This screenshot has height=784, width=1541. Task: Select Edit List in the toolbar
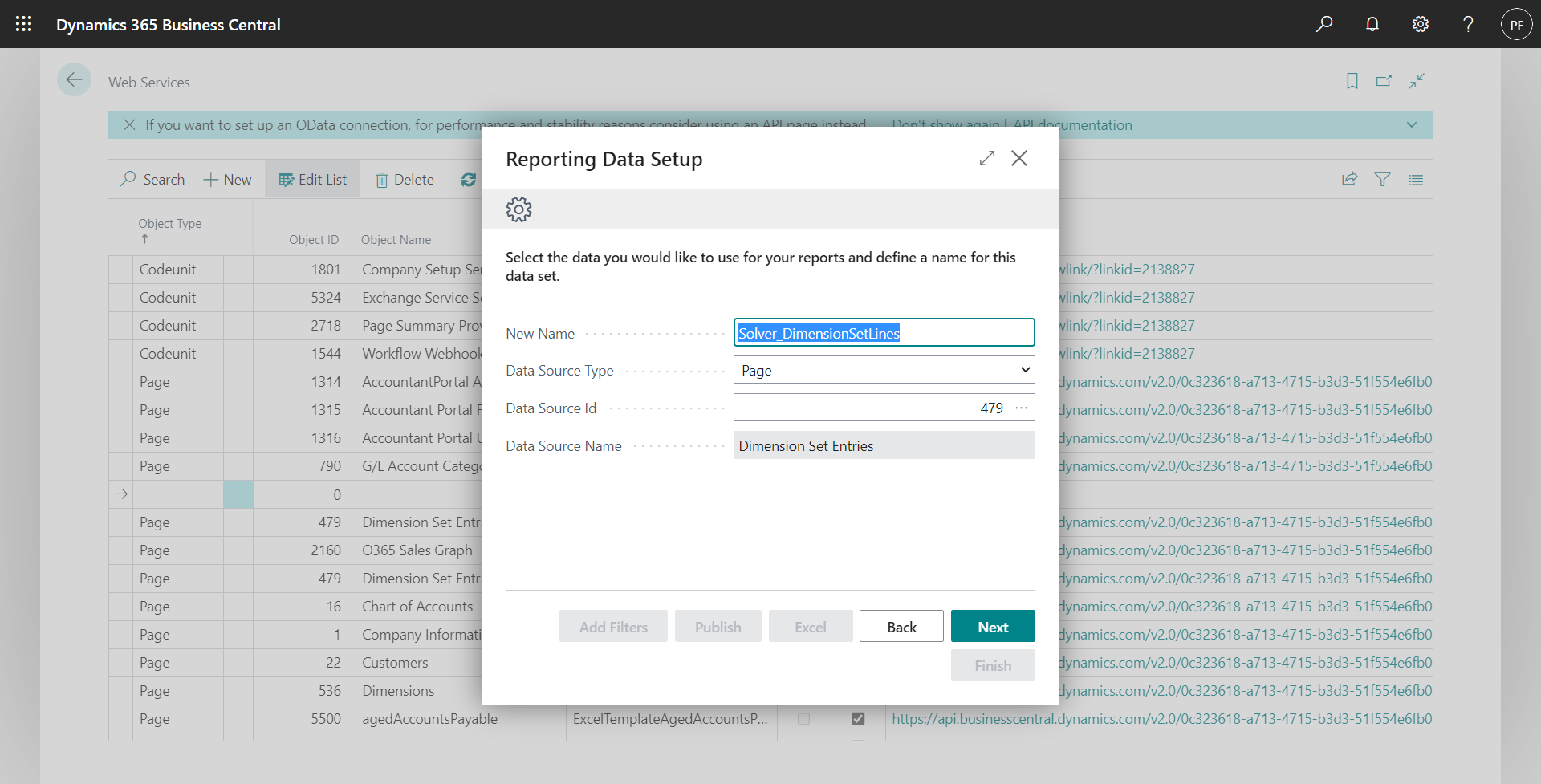[x=313, y=180]
